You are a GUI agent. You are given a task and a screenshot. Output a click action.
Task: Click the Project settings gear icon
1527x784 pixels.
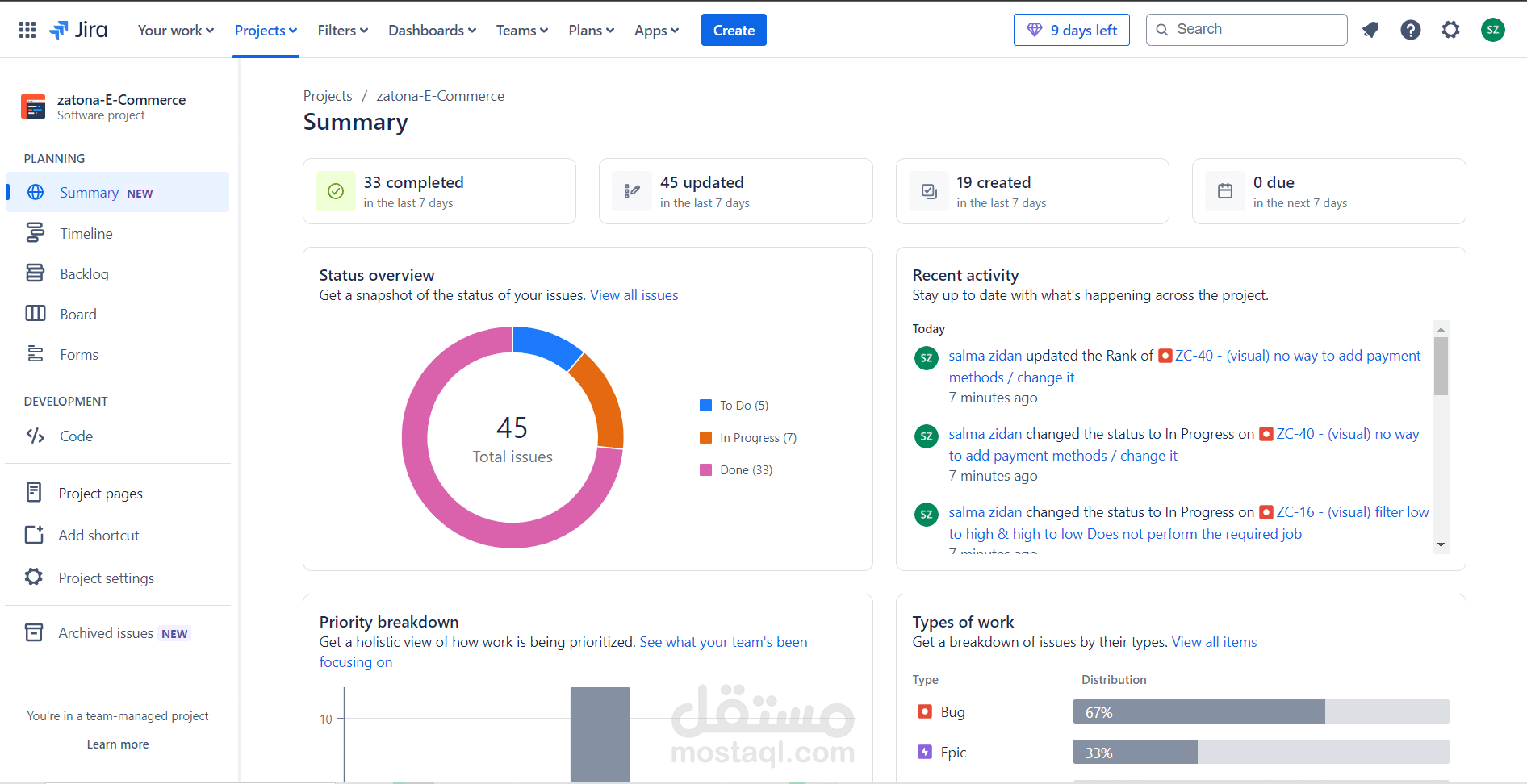pyautogui.click(x=34, y=577)
